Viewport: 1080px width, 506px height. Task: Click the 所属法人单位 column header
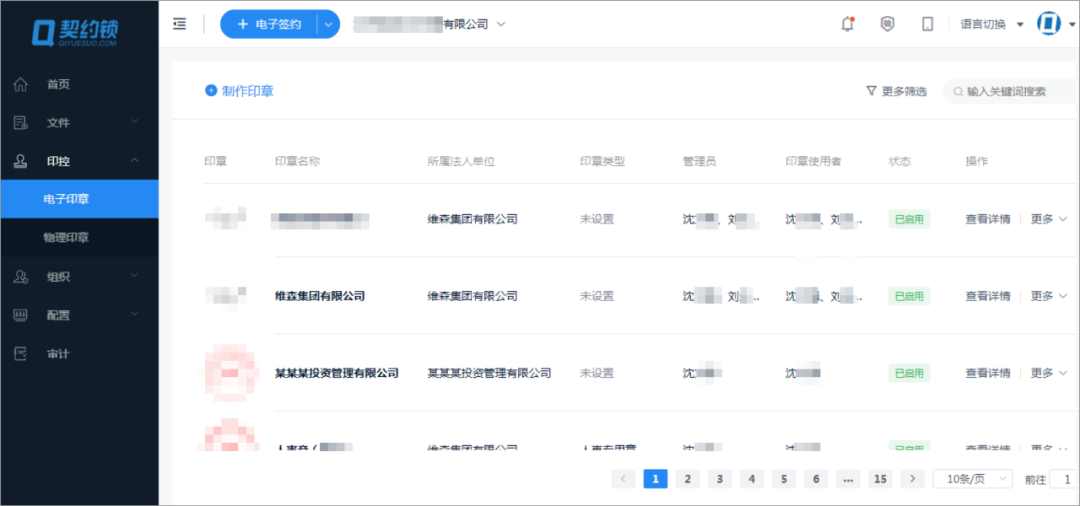tap(461, 161)
